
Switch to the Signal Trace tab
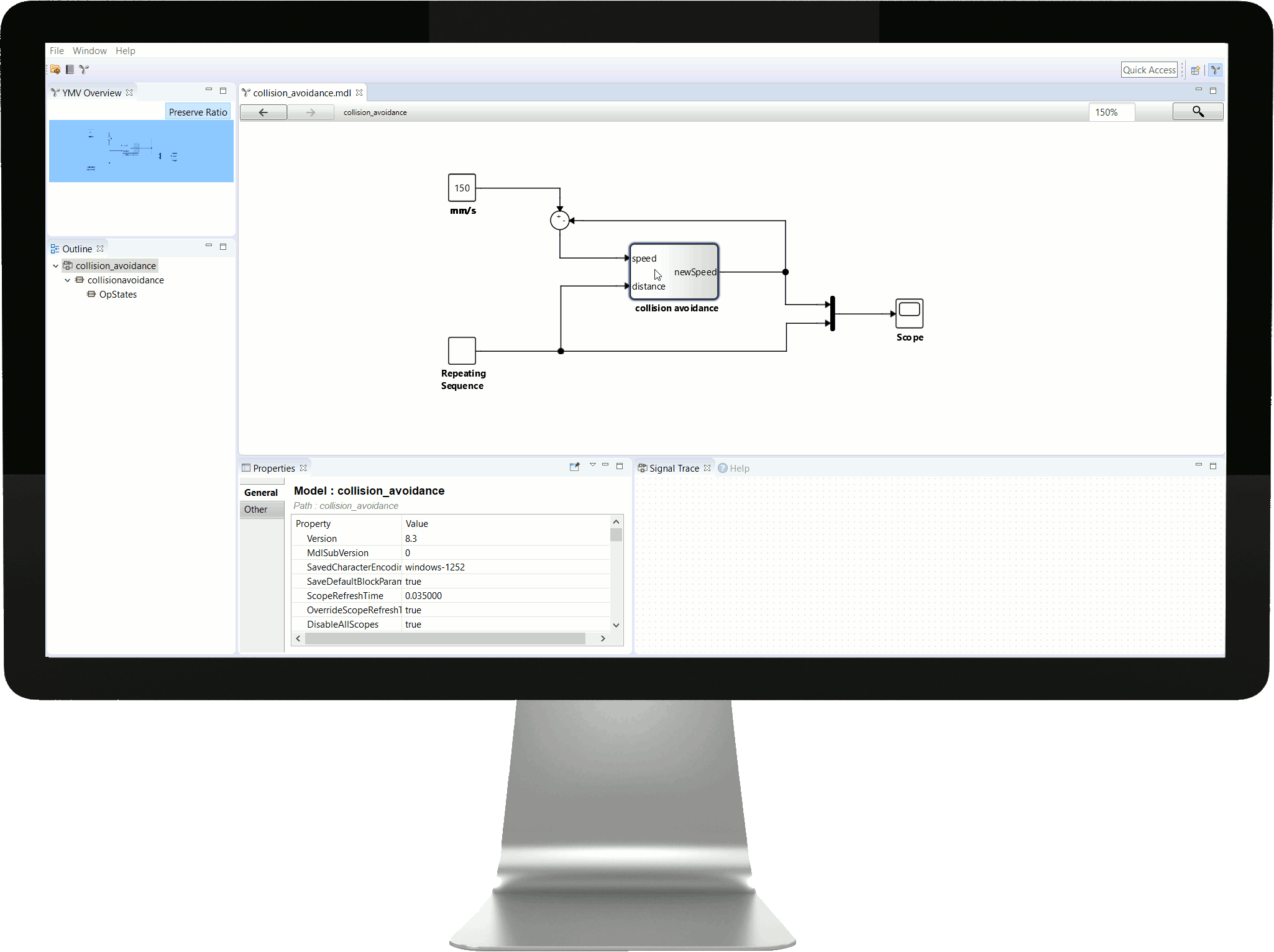pos(673,468)
